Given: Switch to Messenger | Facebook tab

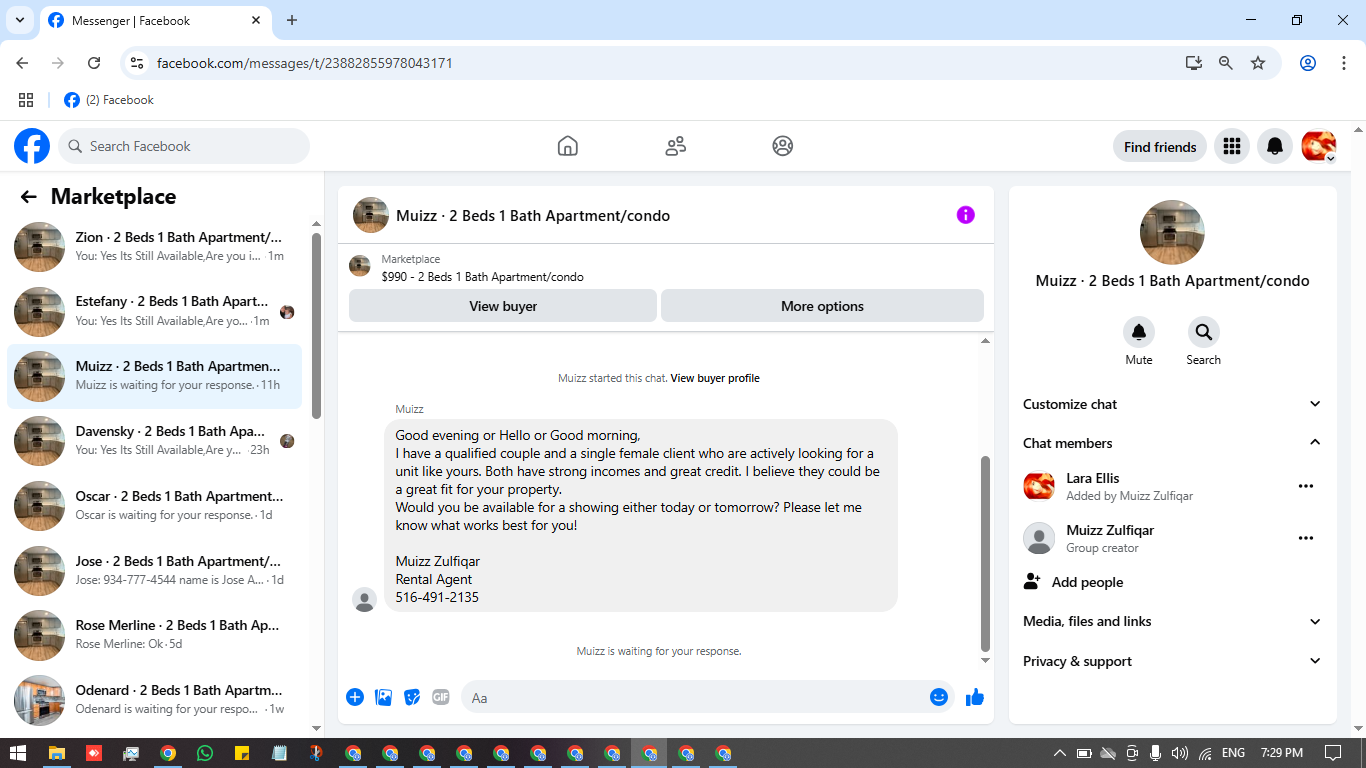Looking at the screenshot, I should 157,20.
